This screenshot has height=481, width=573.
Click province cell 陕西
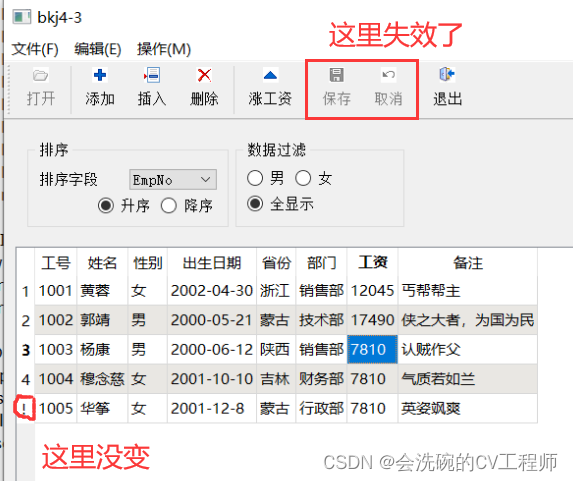276,349
